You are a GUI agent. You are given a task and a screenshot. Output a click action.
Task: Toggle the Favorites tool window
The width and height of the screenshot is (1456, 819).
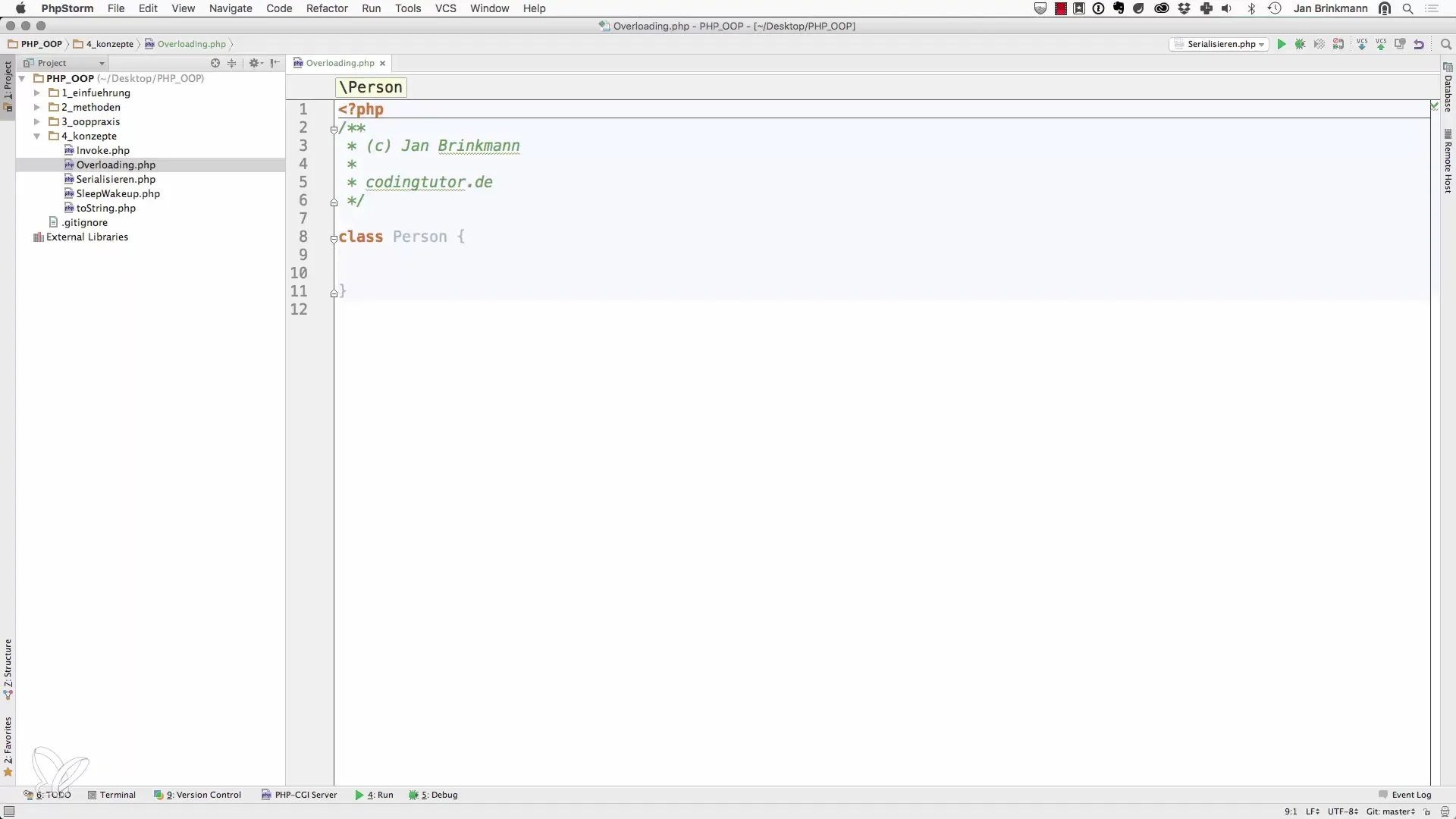click(8, 745)
